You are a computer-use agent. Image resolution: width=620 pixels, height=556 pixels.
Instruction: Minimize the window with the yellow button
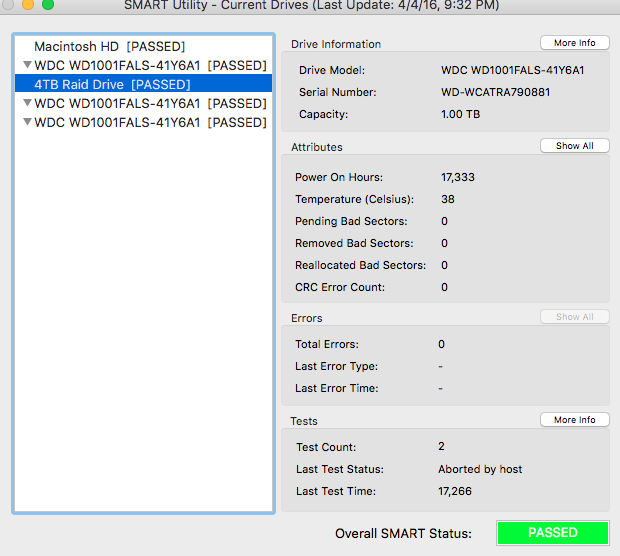pos(28,4)
